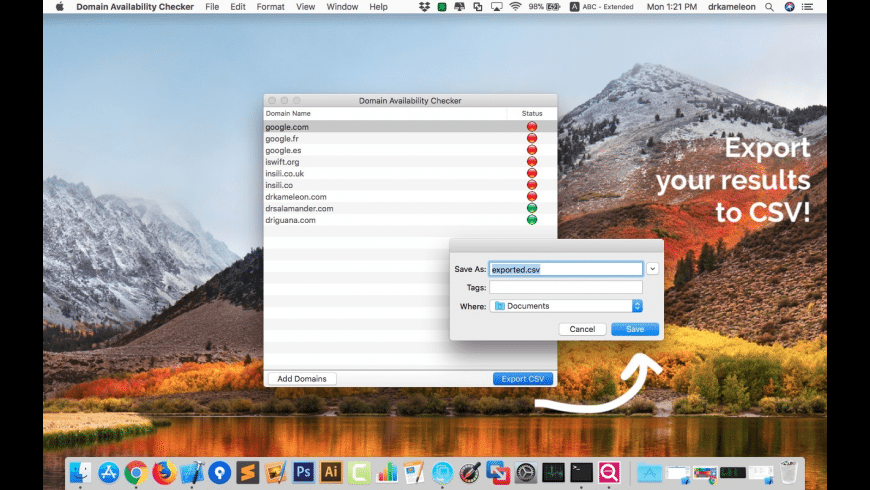Open System Preferences from the dock
The height and width of the screenshot is (490, 870).
click(525, 473)
